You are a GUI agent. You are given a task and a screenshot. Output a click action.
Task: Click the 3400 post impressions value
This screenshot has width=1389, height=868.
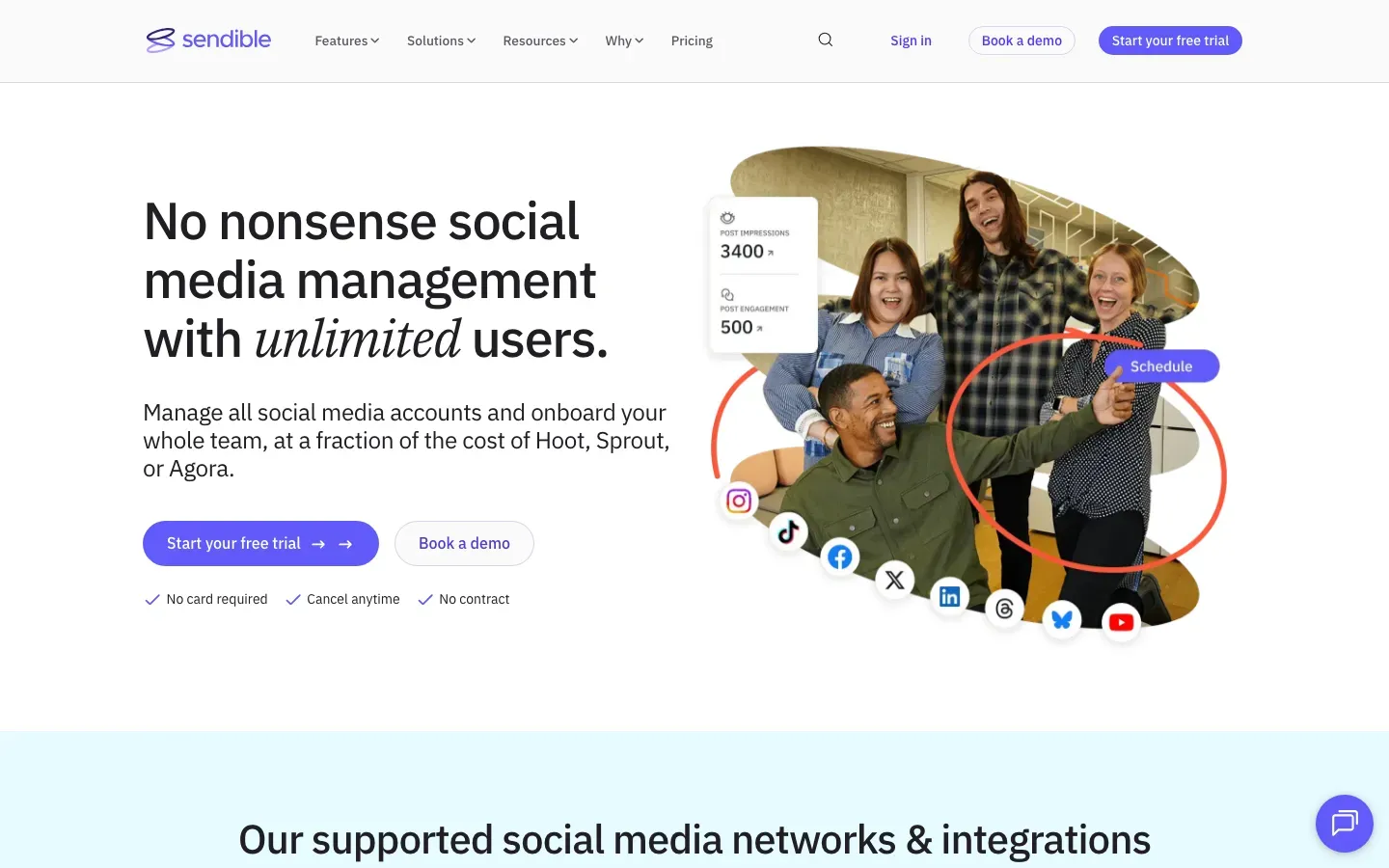pos(742,252)
